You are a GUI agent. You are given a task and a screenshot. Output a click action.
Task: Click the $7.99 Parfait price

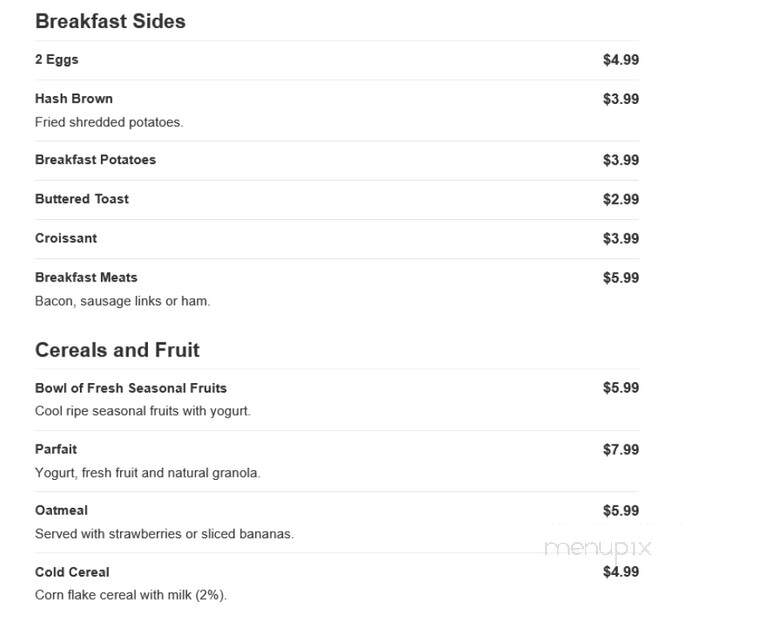point(621,449)
